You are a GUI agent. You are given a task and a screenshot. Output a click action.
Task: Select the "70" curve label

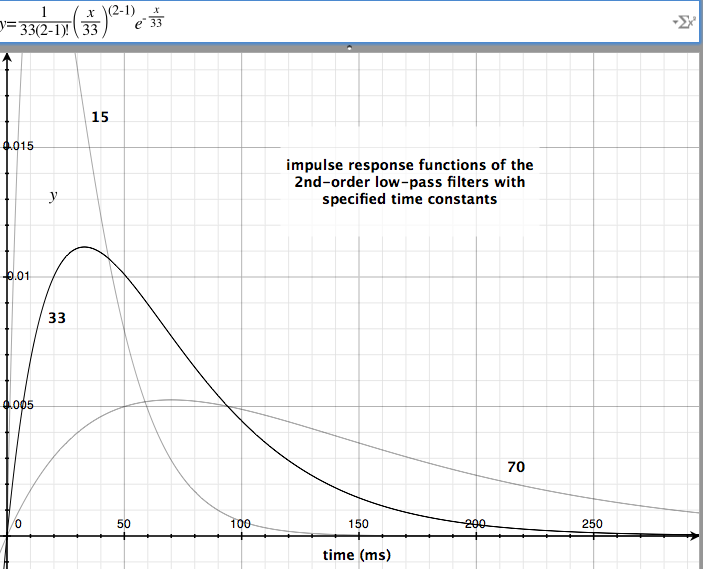click(x=516, y=466)
